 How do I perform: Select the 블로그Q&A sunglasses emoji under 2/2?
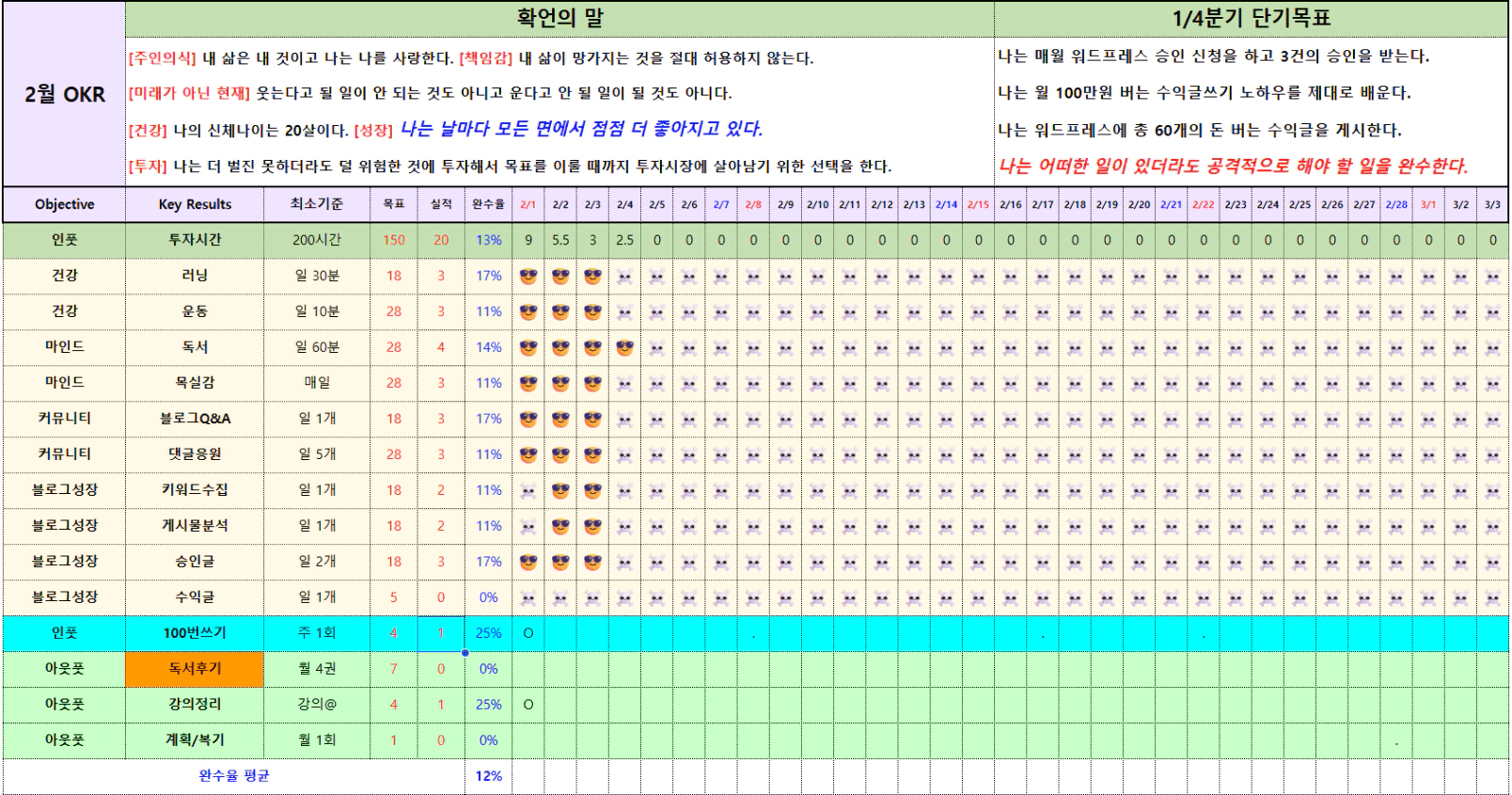tap(560, 419)
